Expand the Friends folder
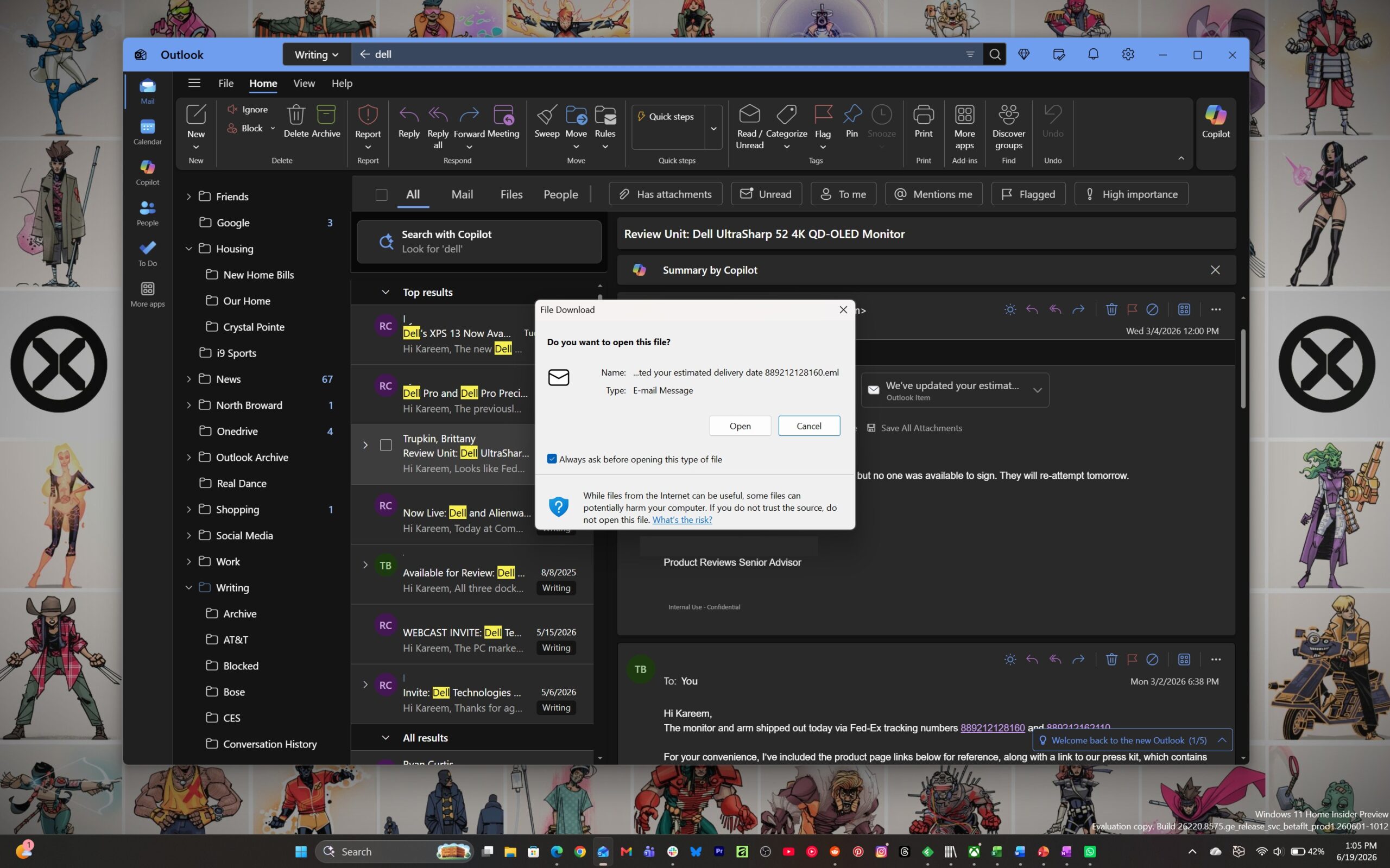 click(x=188, y=197)
